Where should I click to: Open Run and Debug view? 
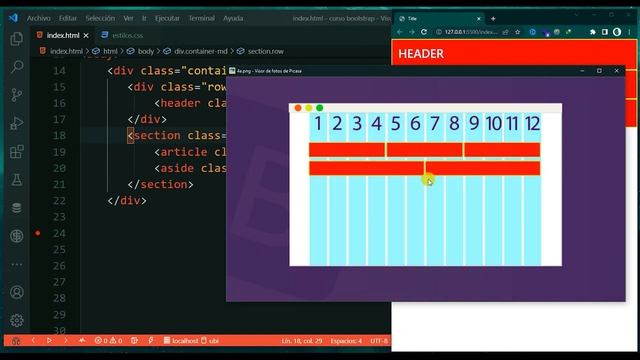click(x=17, y=123)
